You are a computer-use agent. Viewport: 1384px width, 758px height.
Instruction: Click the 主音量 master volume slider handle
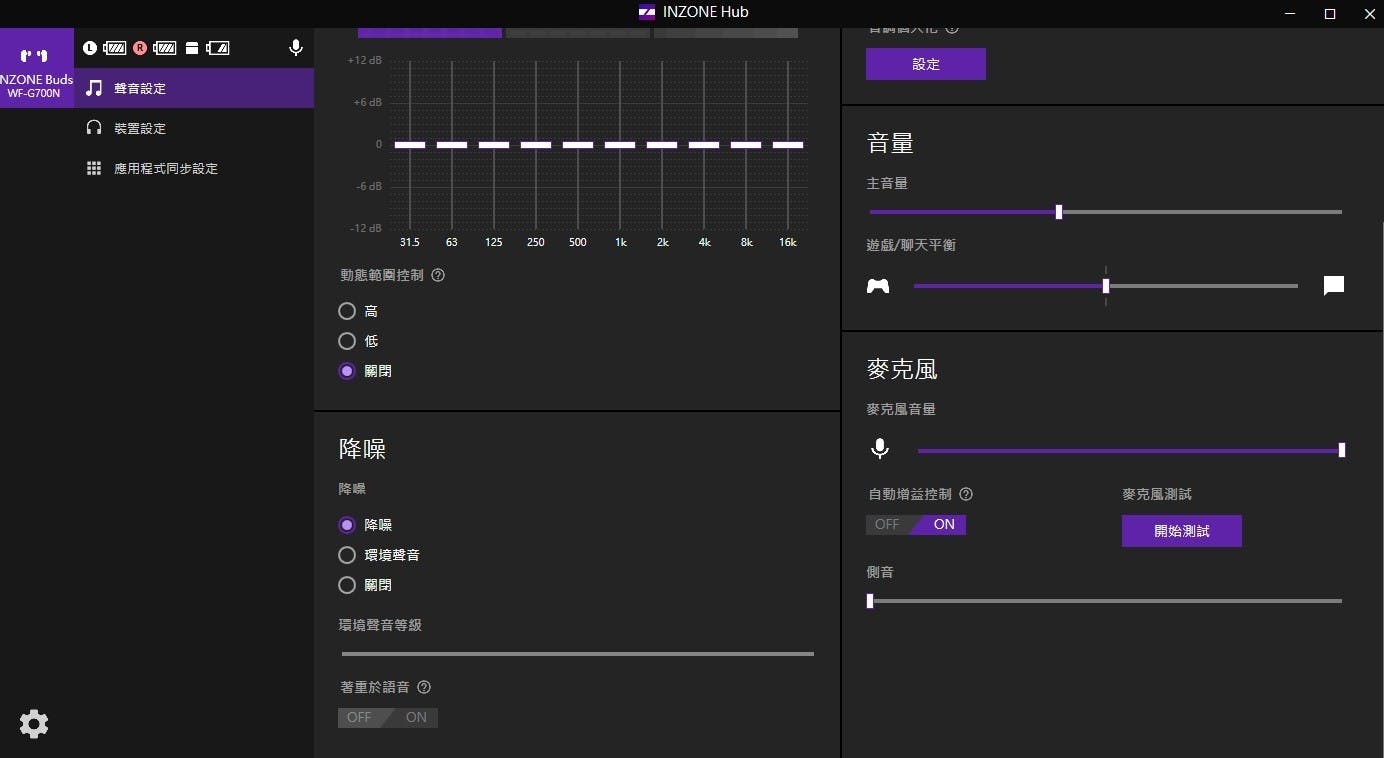coord(1059,212)
